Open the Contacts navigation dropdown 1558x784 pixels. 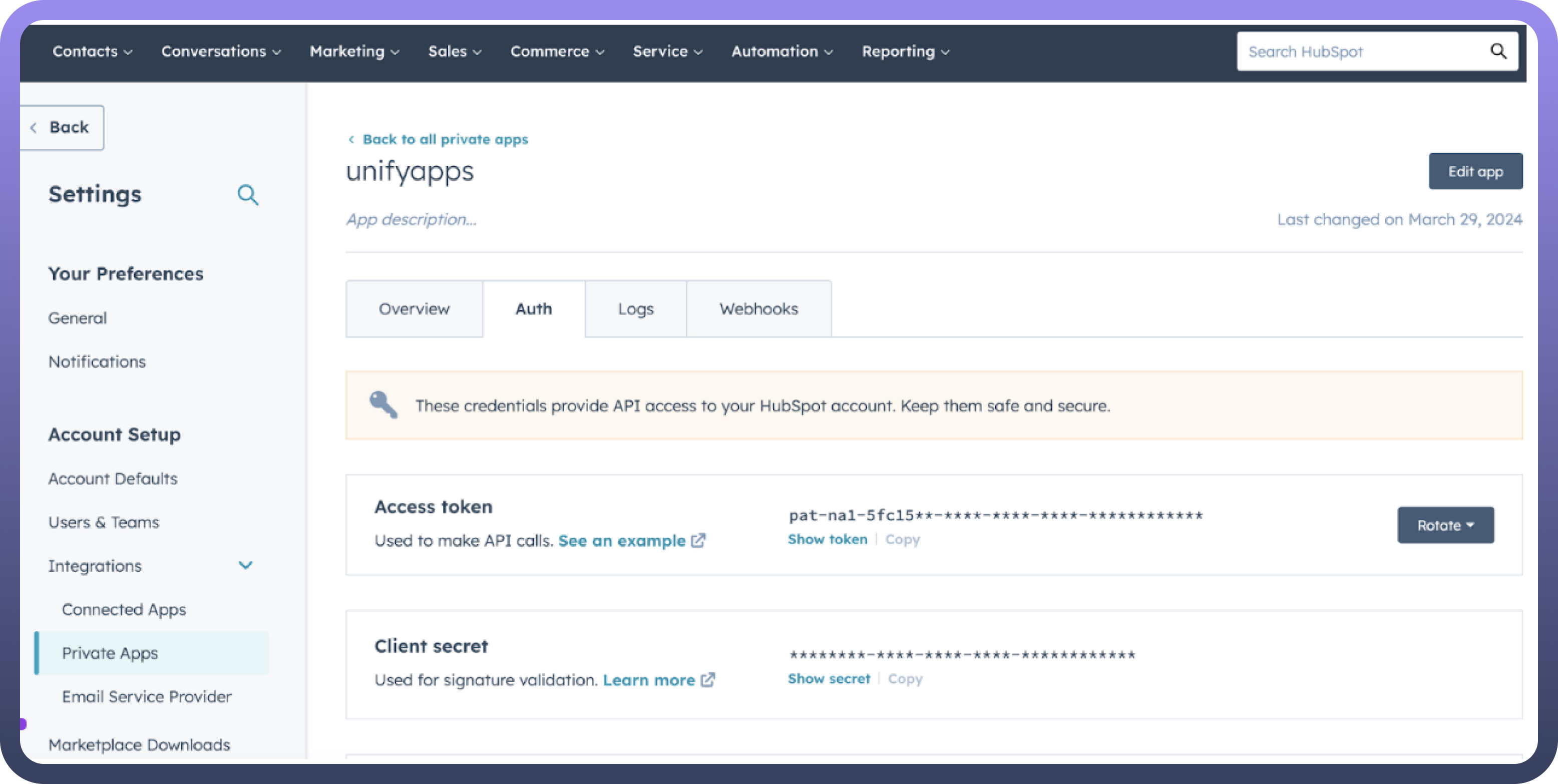click(x=92, y=52)
